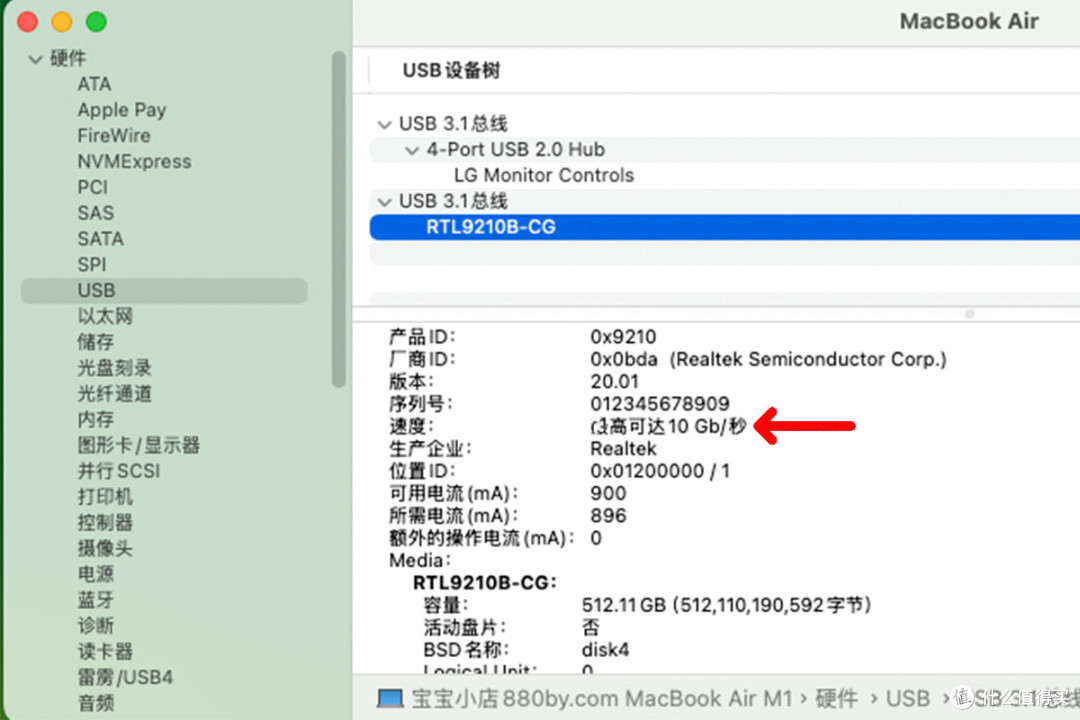1080x720 pixels.
Task: Open the FireWire section
Action: point(113,135)
